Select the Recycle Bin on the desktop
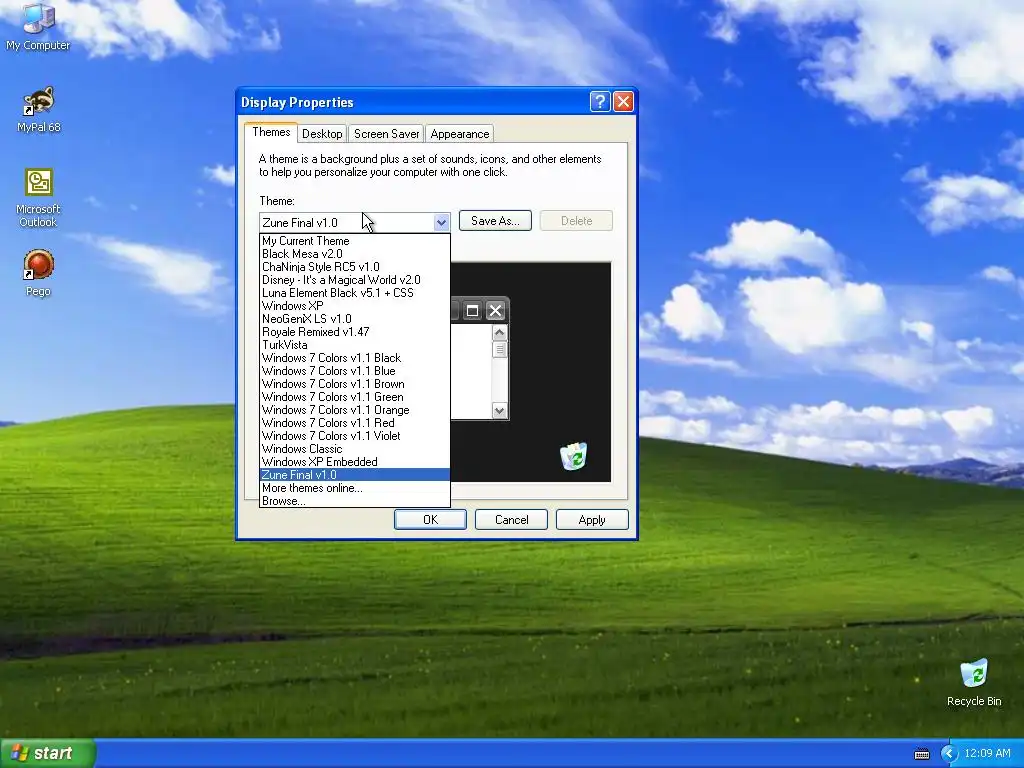 pyautogui.click(x=974, y=682)
